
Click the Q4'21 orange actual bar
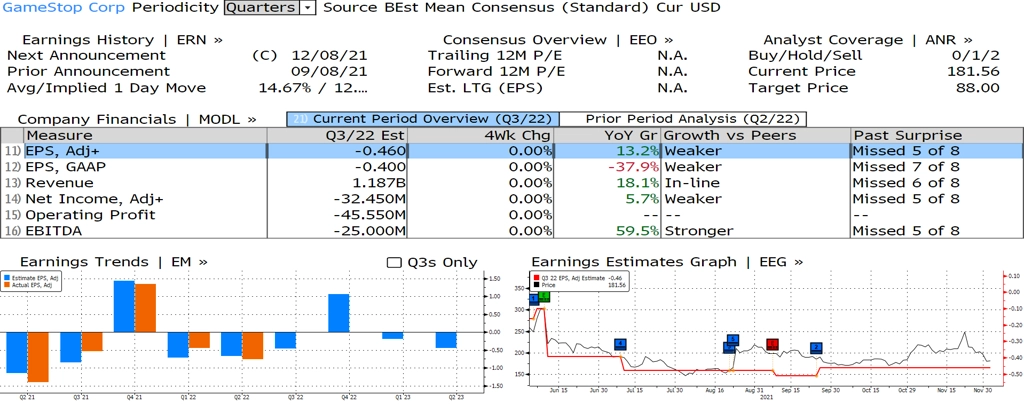146,309
